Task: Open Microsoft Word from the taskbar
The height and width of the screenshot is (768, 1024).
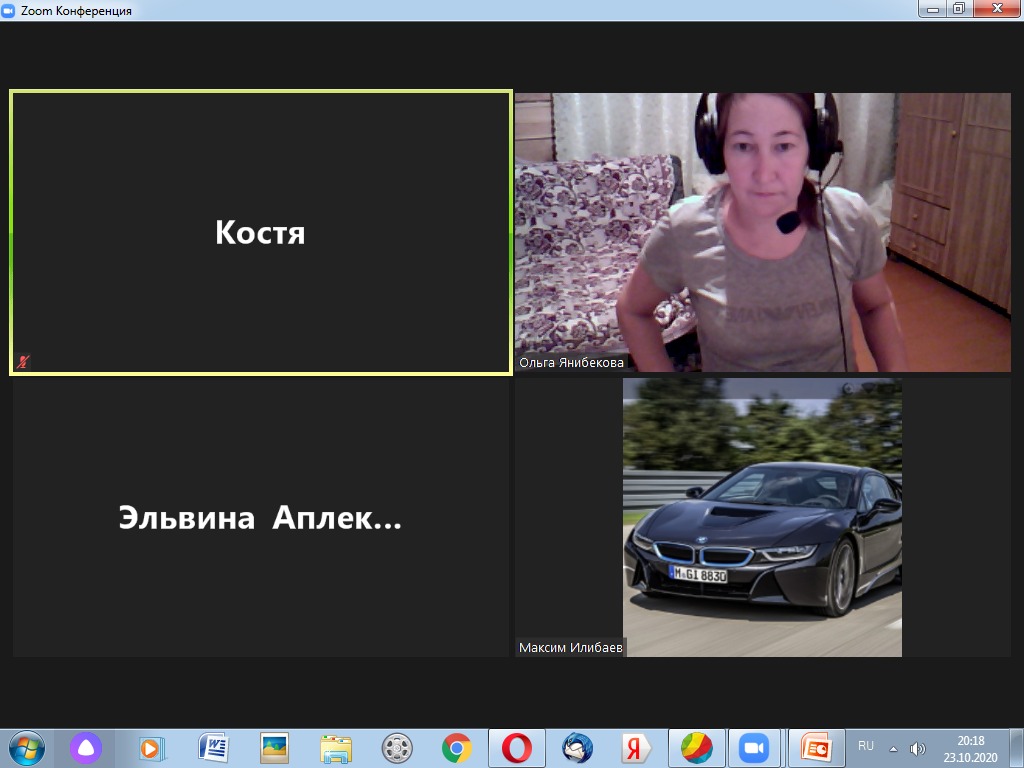Action: tap(213, 748)
